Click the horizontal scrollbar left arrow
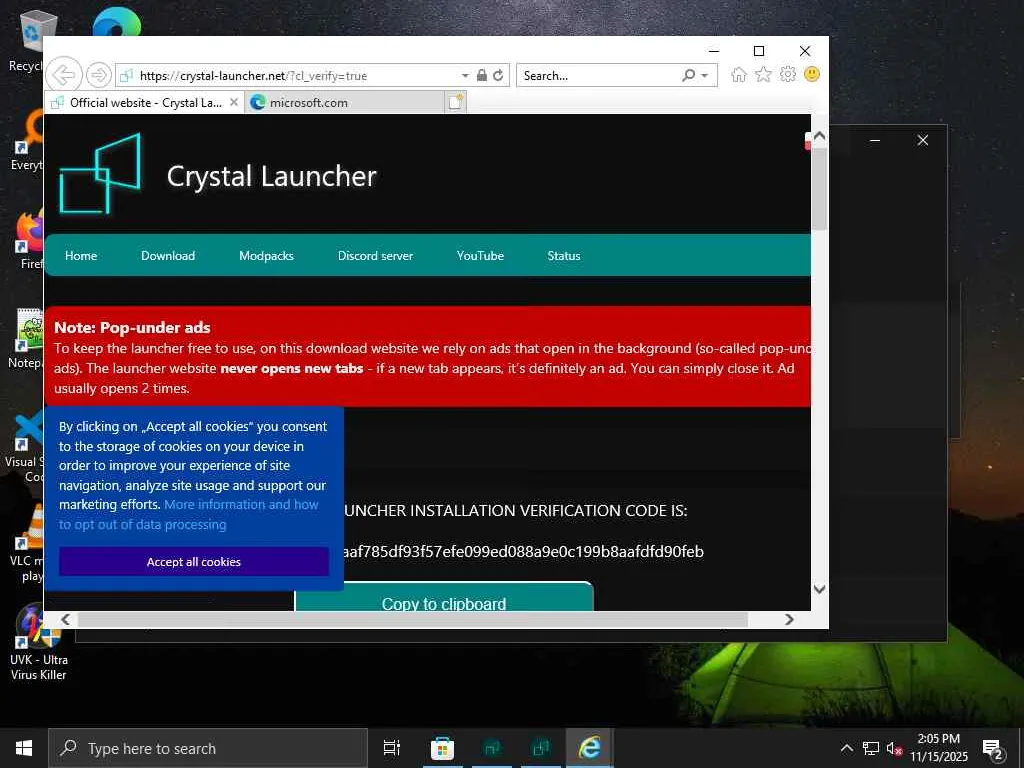Image resolution: width=1024 pixels, height=768 pixels. pos(65,619)
